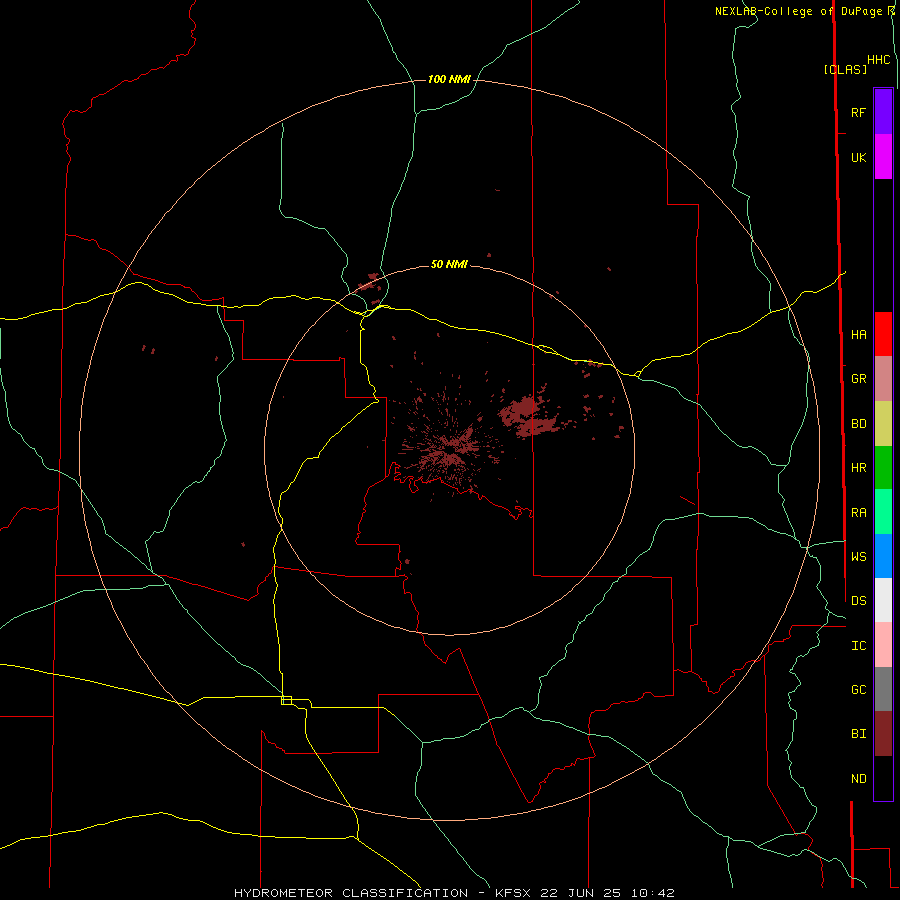Click the BD legend label
Viewport: 900px width, 900px height.
(x=858, y=424)
